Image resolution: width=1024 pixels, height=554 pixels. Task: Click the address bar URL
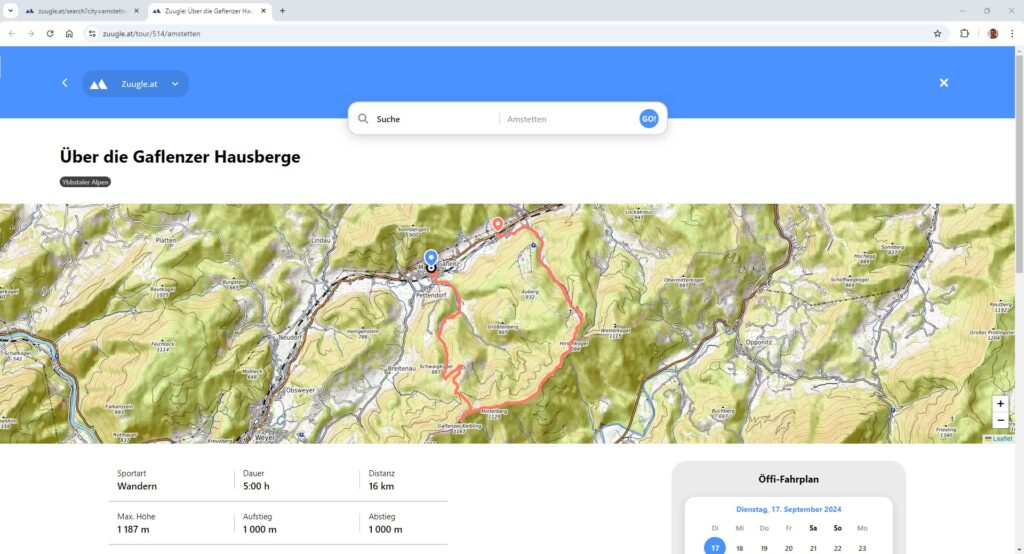152,33
